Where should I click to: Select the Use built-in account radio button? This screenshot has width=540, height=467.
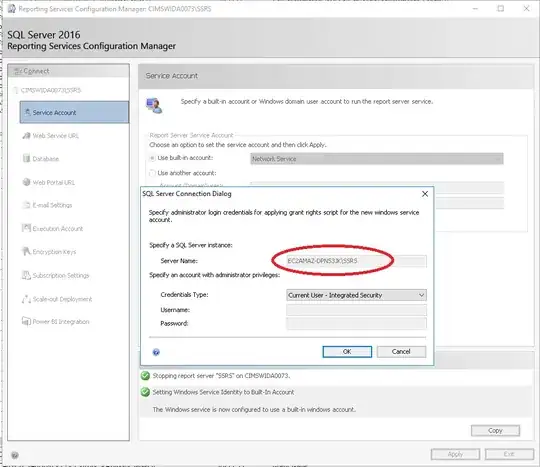152,158
